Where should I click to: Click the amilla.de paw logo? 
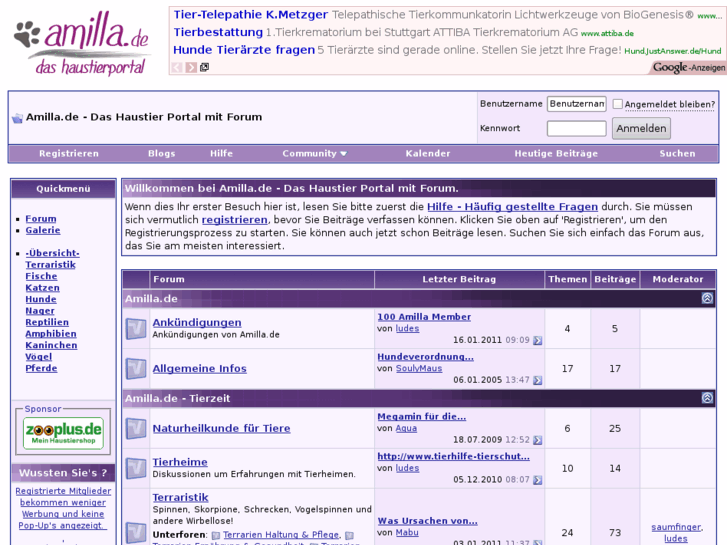pyautogui.click(x=82, y=43)
